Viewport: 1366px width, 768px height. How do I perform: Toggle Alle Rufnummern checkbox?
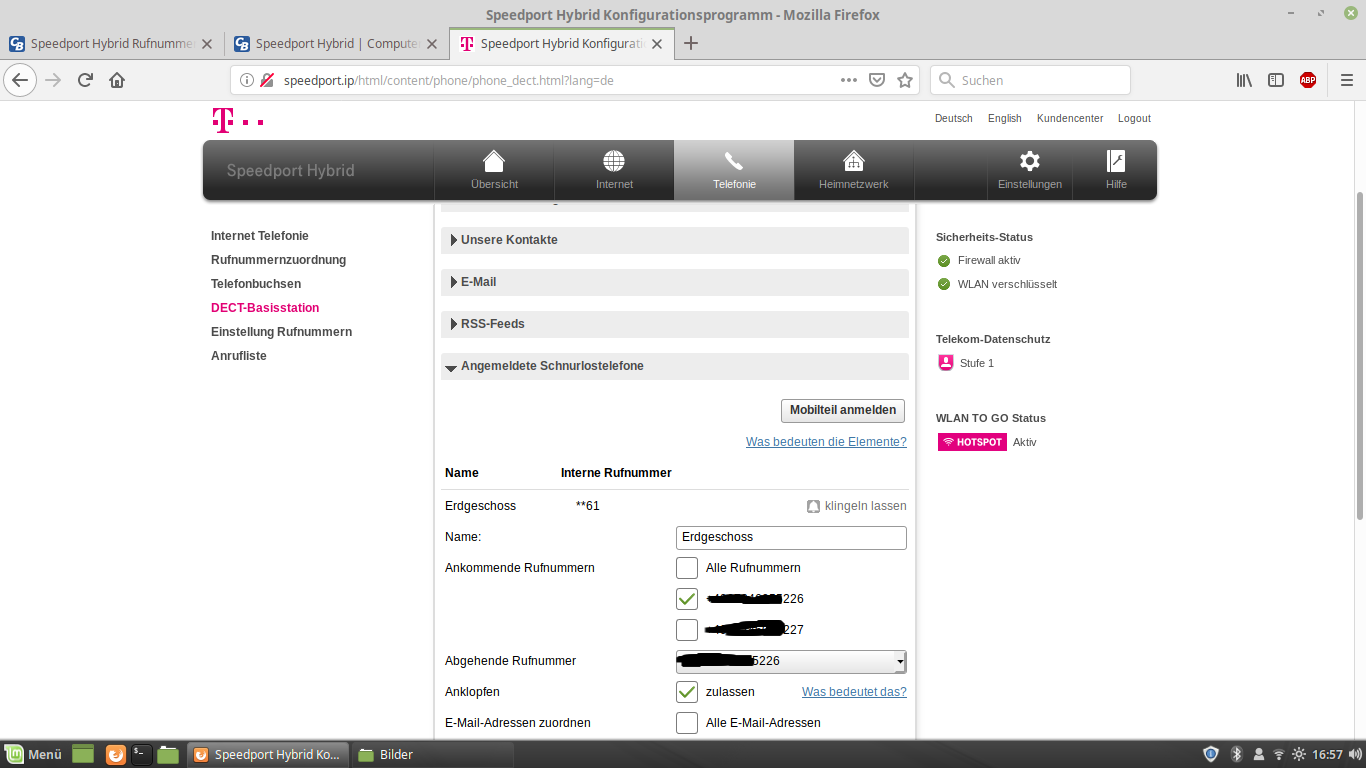[686, 568]
